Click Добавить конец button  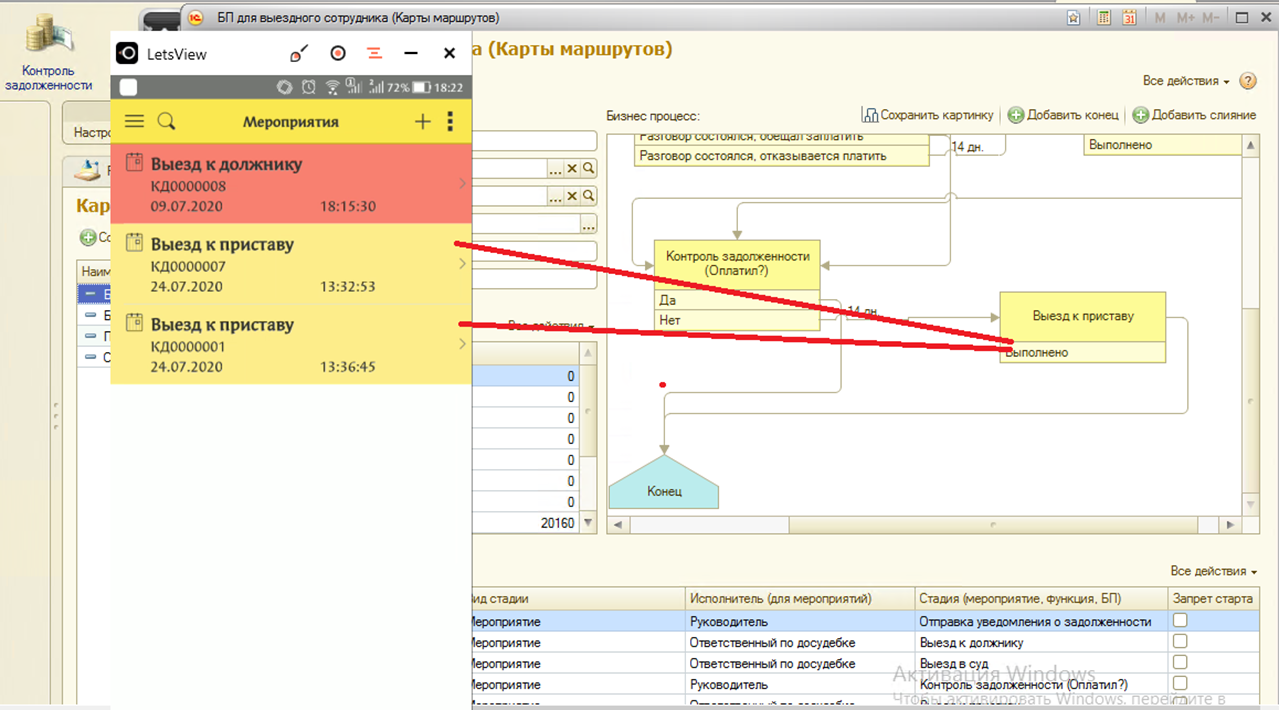pyautogui.click(x=1063, y=115)
